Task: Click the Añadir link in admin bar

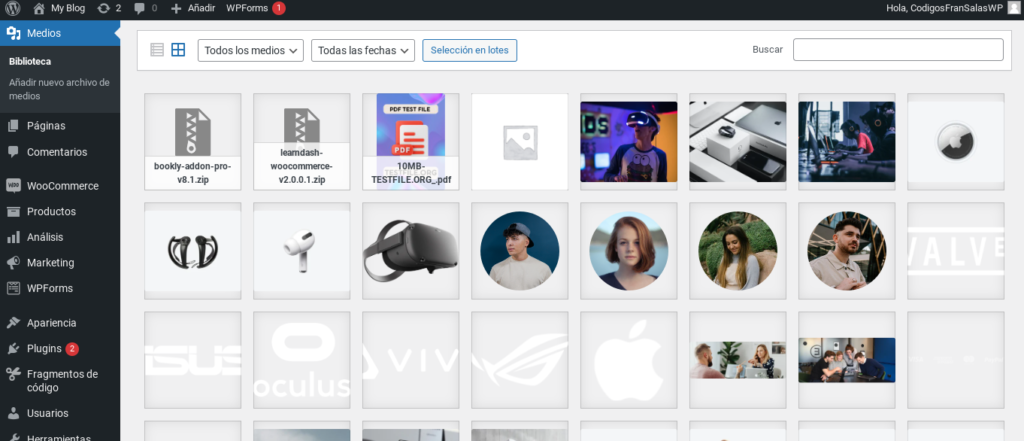Action: pos(201,8)
